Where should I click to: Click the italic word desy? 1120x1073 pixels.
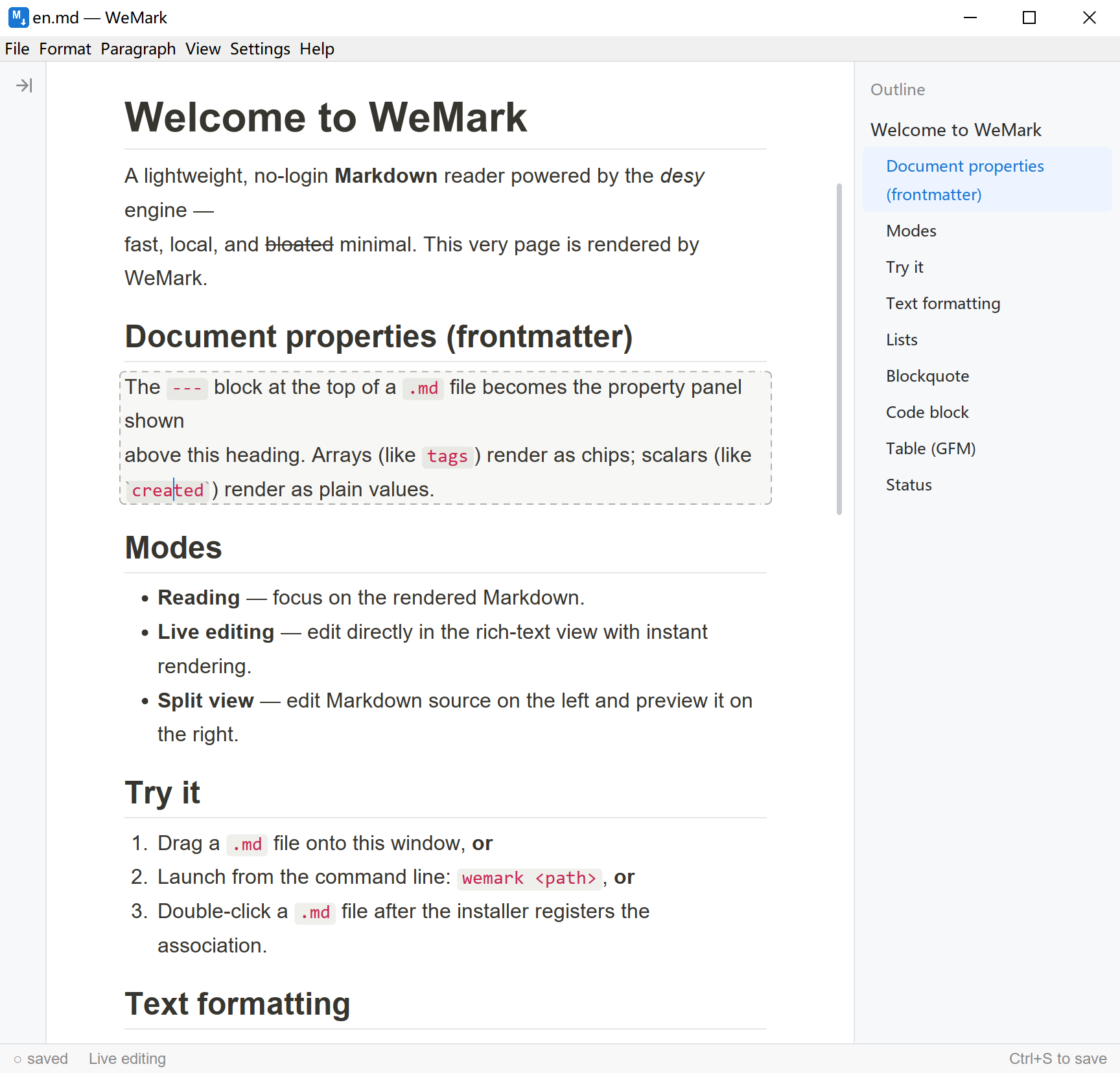pos(682,176)
